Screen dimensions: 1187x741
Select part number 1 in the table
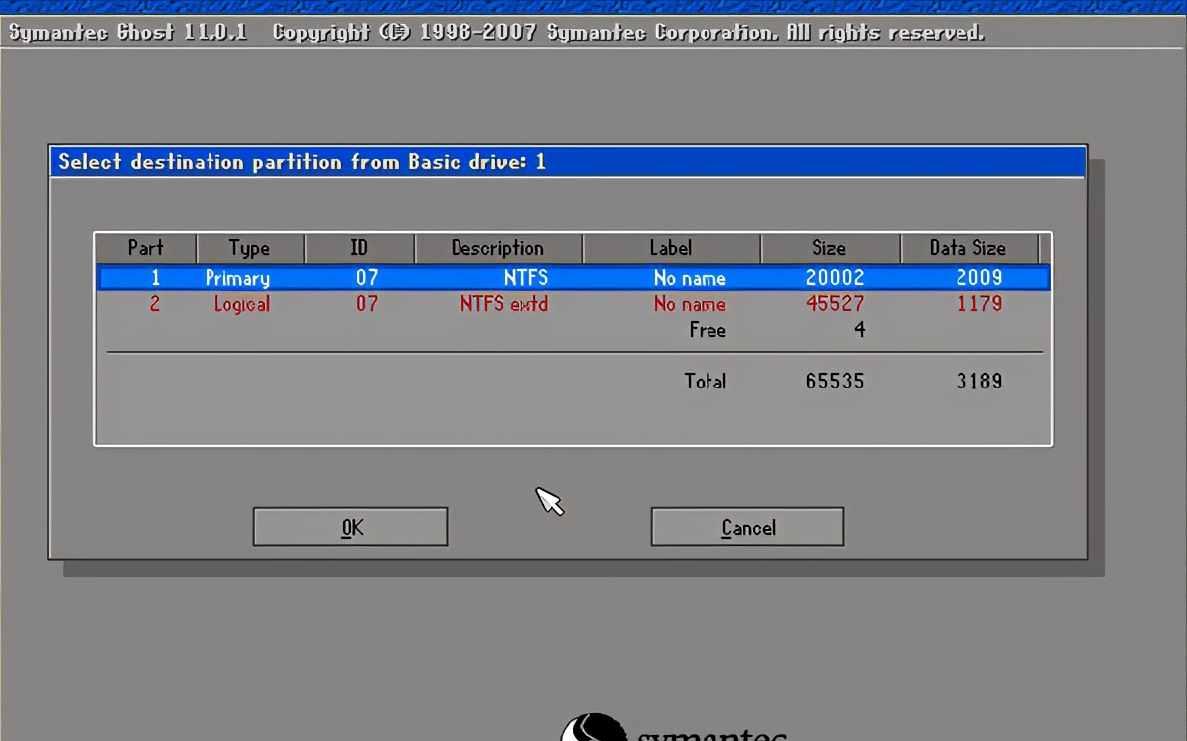tap(155, 278)
